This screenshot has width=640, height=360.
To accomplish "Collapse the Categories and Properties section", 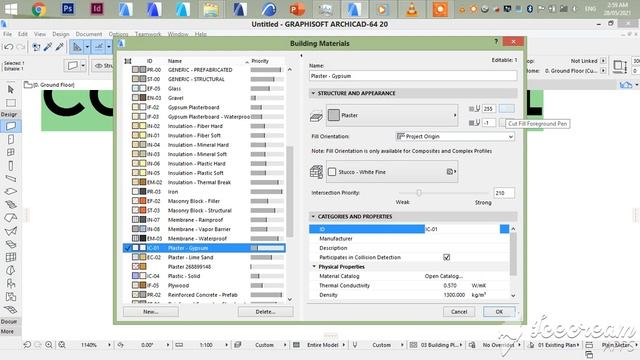I will [313, 216].
